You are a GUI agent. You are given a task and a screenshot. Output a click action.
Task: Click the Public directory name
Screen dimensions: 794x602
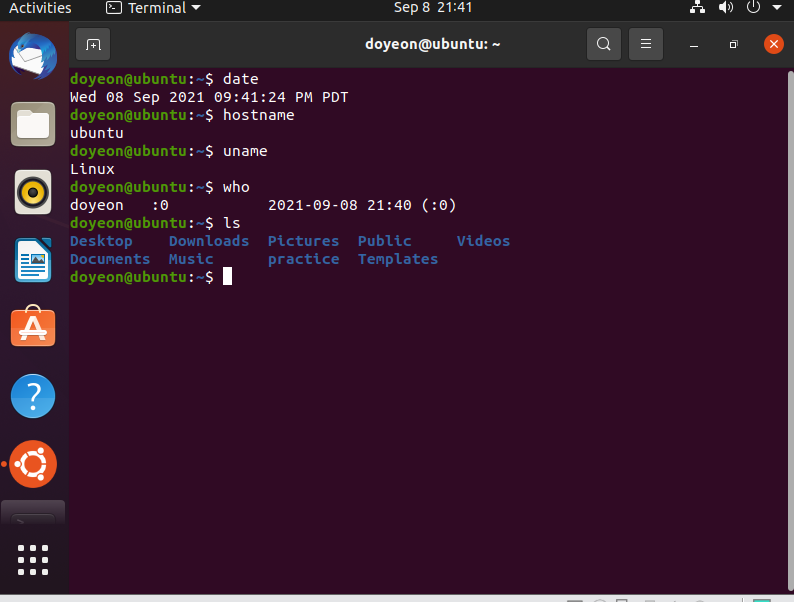384,241
